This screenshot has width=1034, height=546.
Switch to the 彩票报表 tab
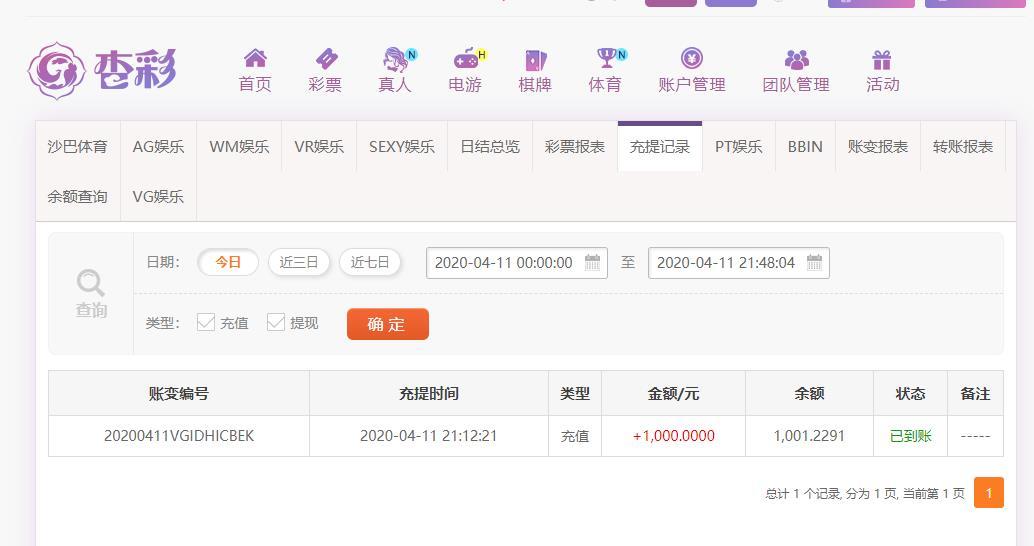574,146
